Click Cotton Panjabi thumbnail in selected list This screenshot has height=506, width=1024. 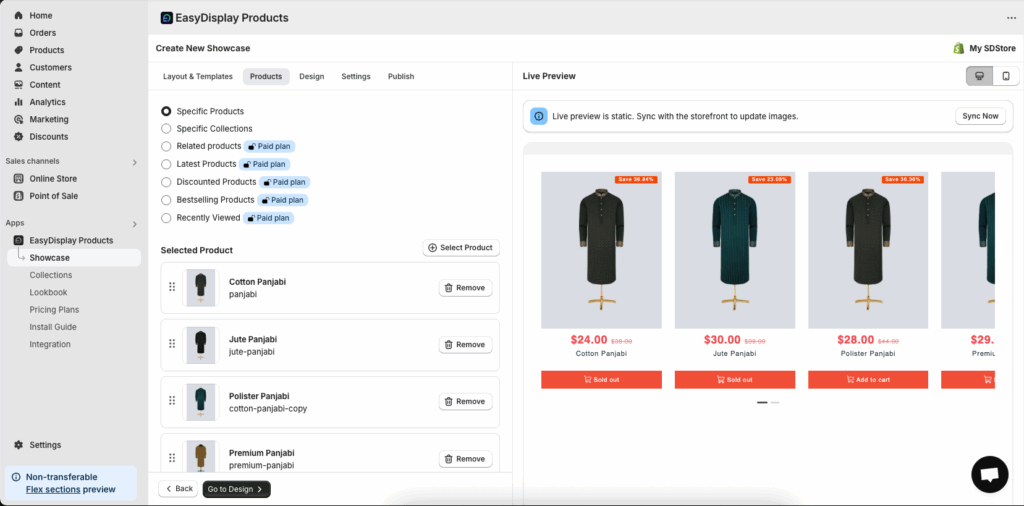200,288
